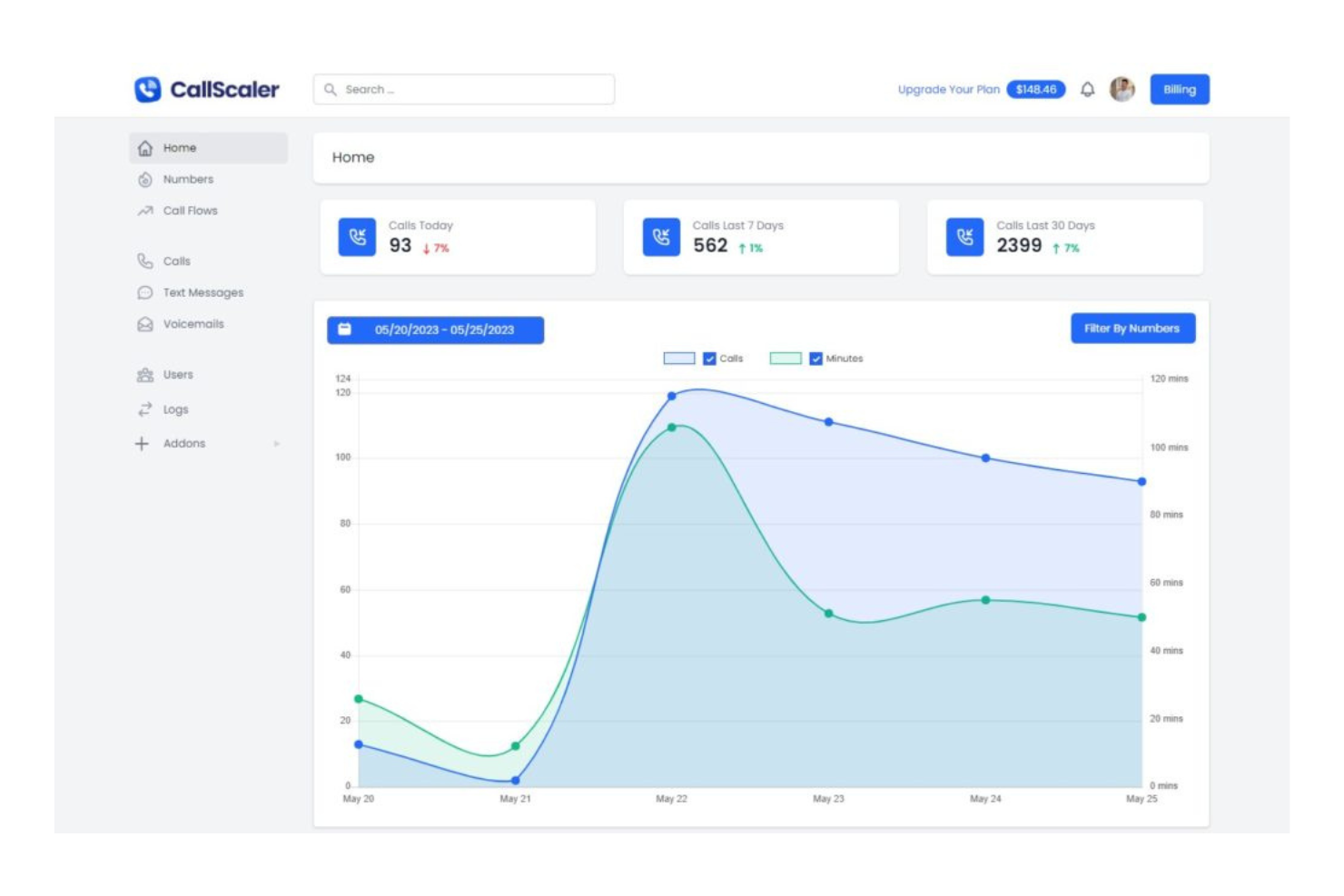The width and height of the screenshot is (1344, 896).
Task: Click inside the Search field
Action: coord(463,88)
